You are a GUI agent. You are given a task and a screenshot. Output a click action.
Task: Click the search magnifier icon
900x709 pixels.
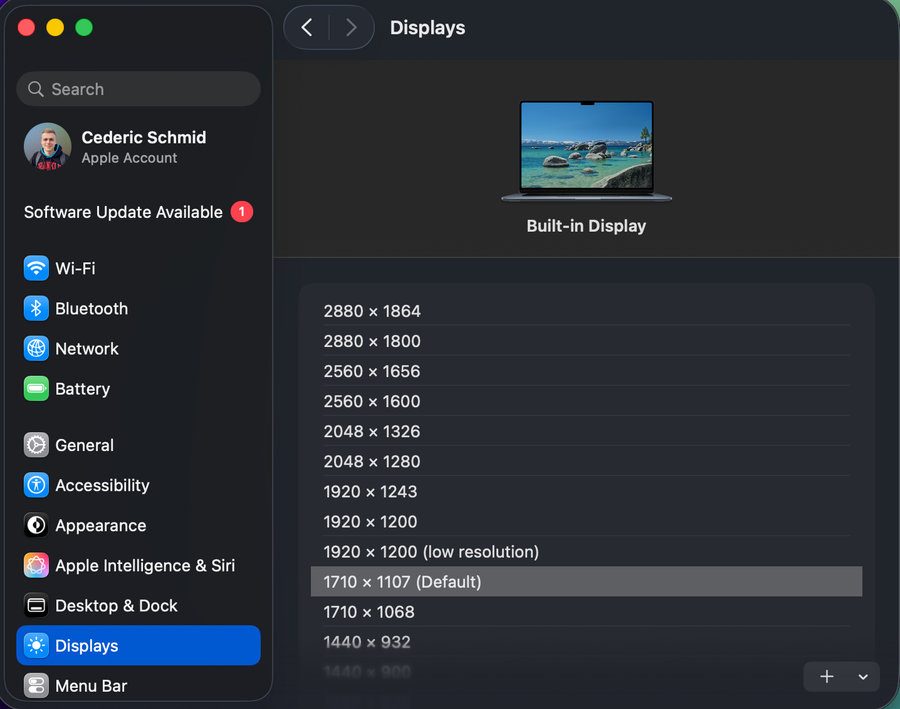point(36,89)
